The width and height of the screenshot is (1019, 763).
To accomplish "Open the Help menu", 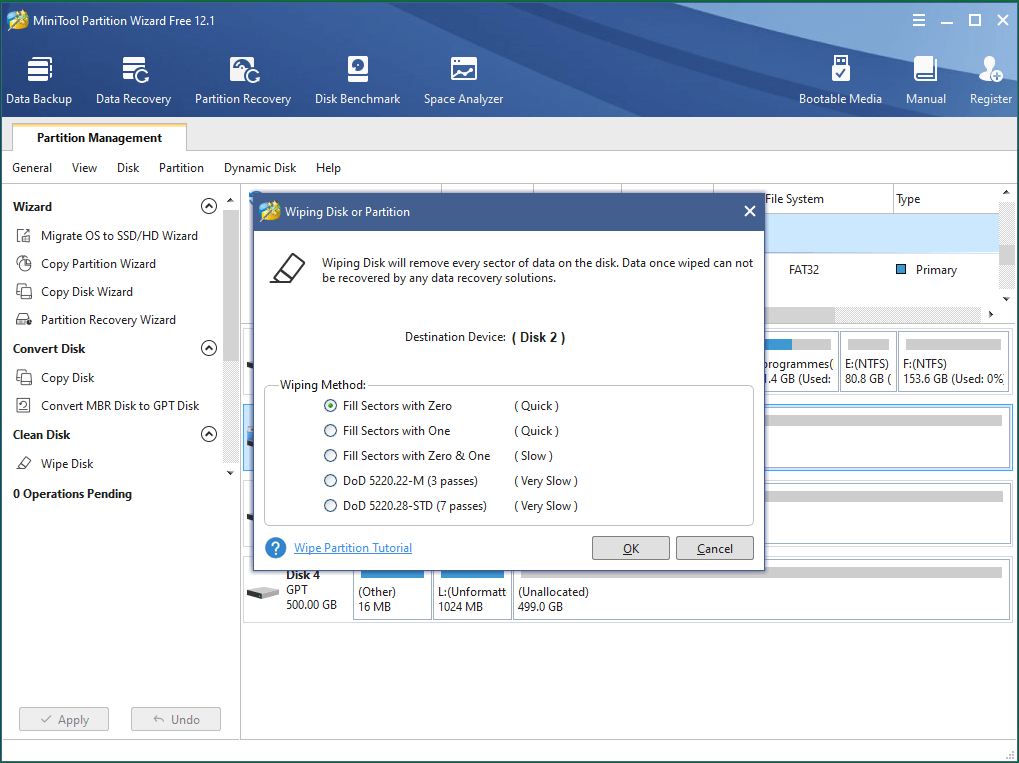I will [x=328, y=168].
